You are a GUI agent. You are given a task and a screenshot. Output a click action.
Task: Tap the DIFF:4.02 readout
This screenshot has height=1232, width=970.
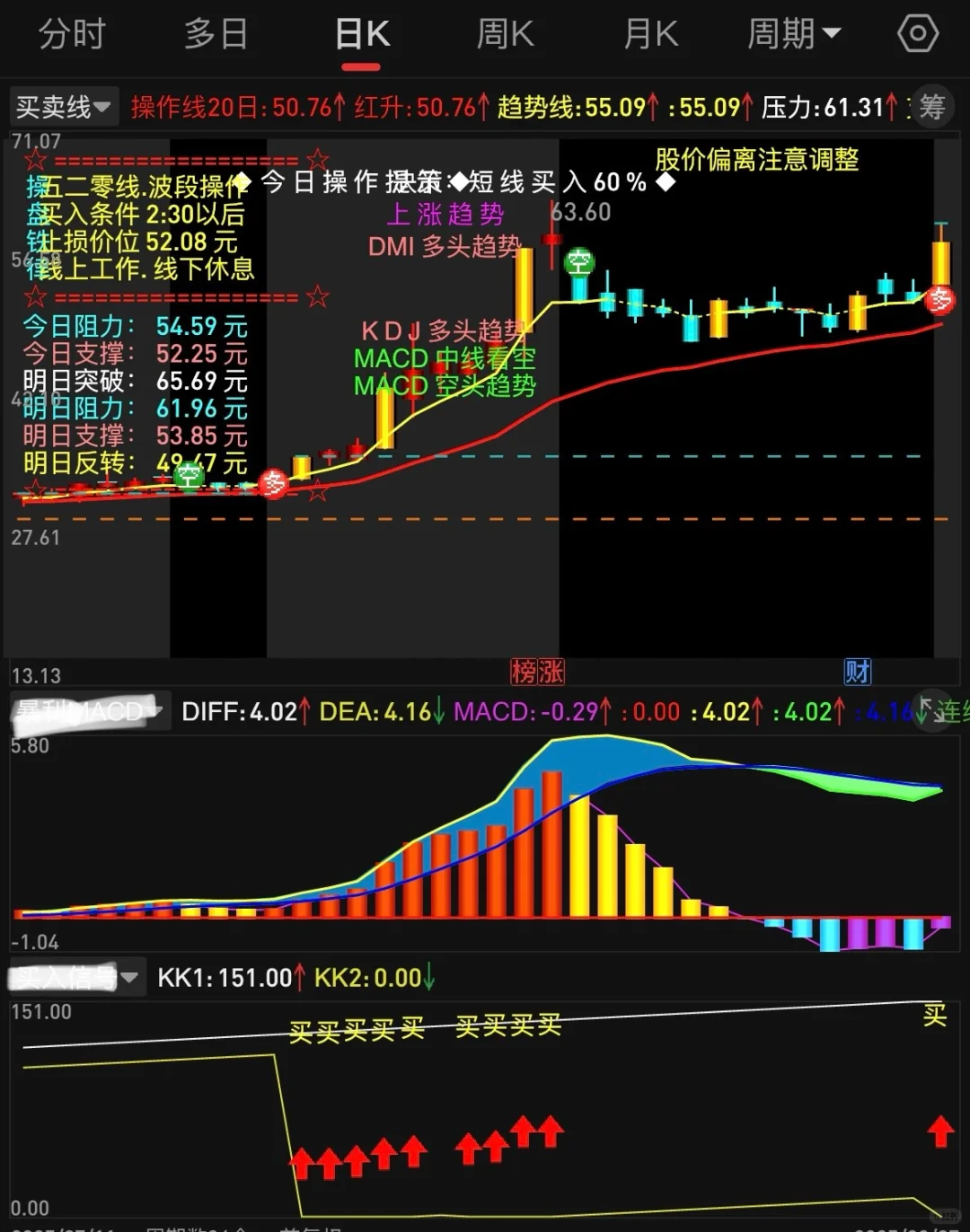click(x=246, y=712)
